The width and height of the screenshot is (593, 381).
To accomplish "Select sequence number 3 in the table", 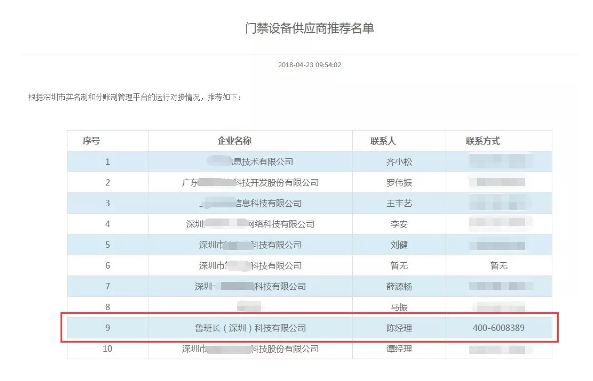I will click(x=107, y=204).
